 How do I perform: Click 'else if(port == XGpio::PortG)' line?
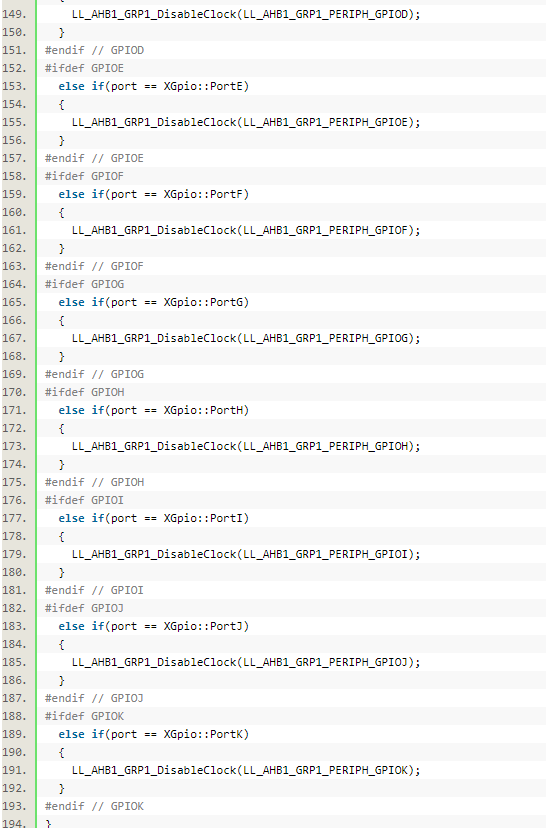154,302
